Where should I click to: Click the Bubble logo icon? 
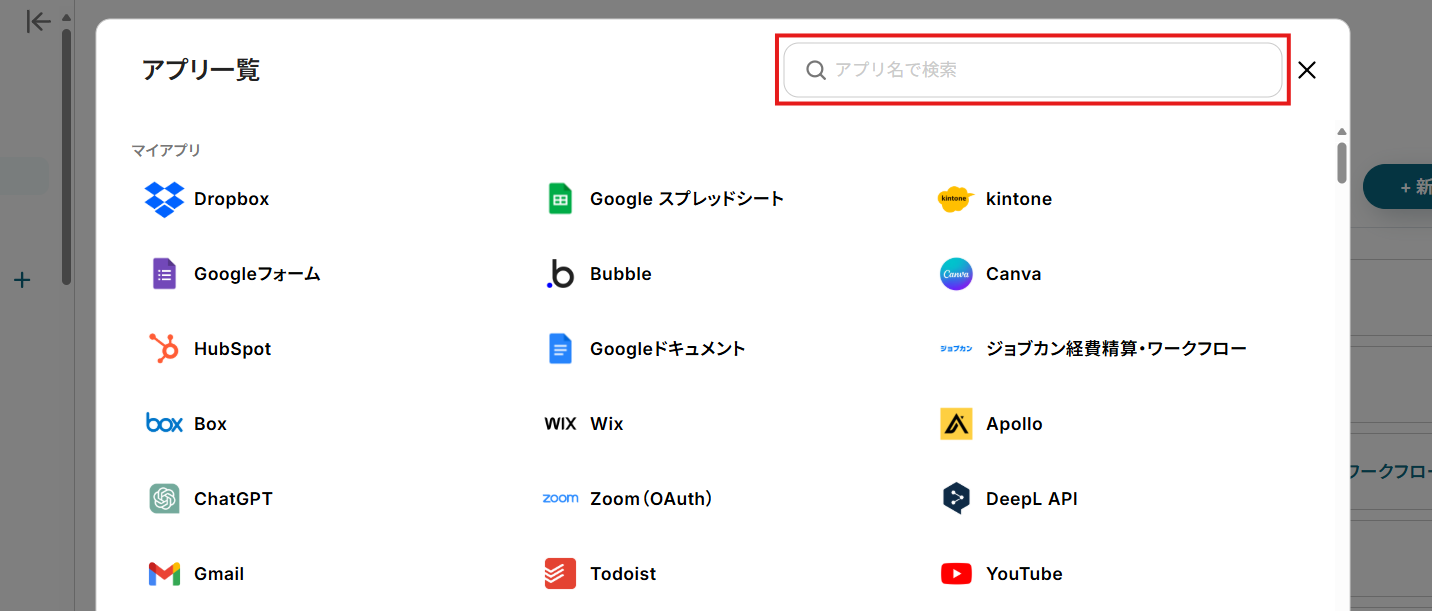(x=560, y=274)
